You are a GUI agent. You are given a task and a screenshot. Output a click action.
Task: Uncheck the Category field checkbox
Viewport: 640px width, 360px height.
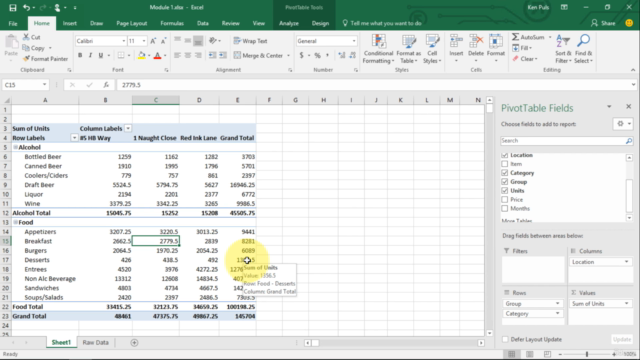click(x=504, y=173)
